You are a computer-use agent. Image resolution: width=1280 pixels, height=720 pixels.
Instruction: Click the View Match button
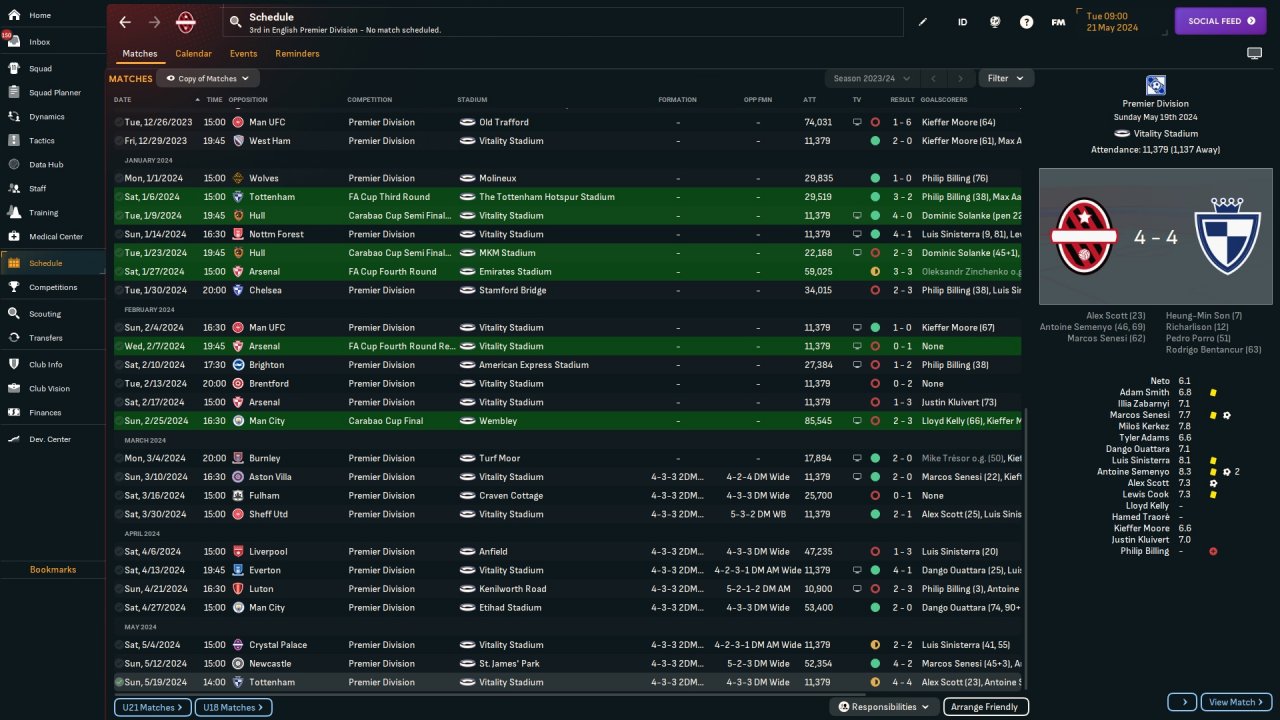[1236, 702]
